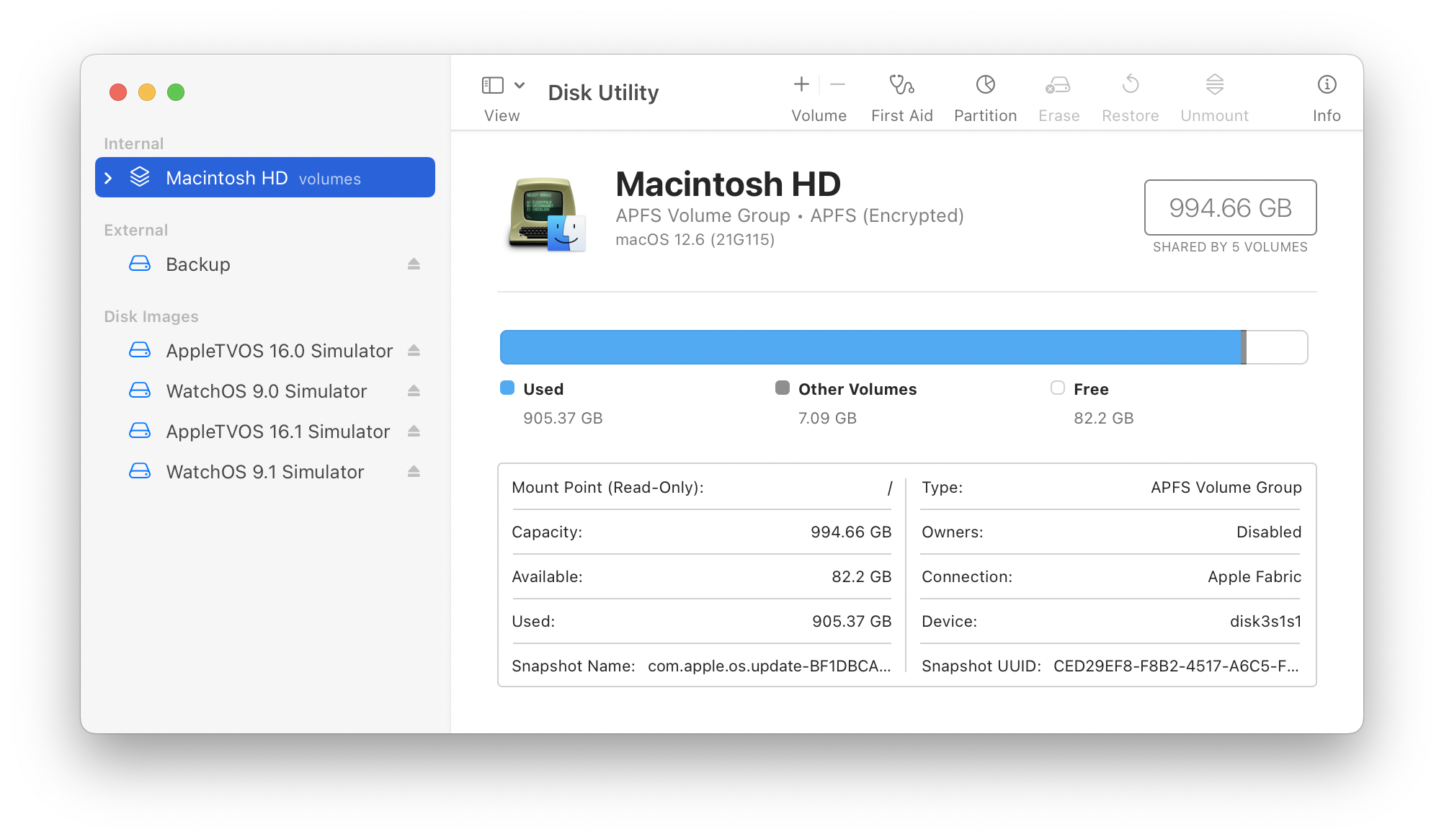Viewport: 1444px width, 840px height.
Task: Click the Apple Fabric connection value
Action: (x=1255, y=577)
